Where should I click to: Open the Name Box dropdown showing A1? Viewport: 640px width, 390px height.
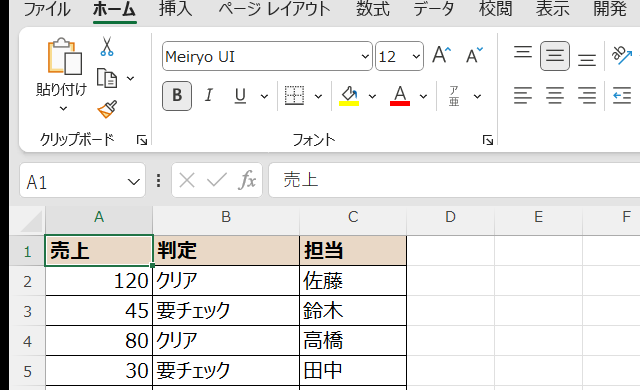(133, 182)
